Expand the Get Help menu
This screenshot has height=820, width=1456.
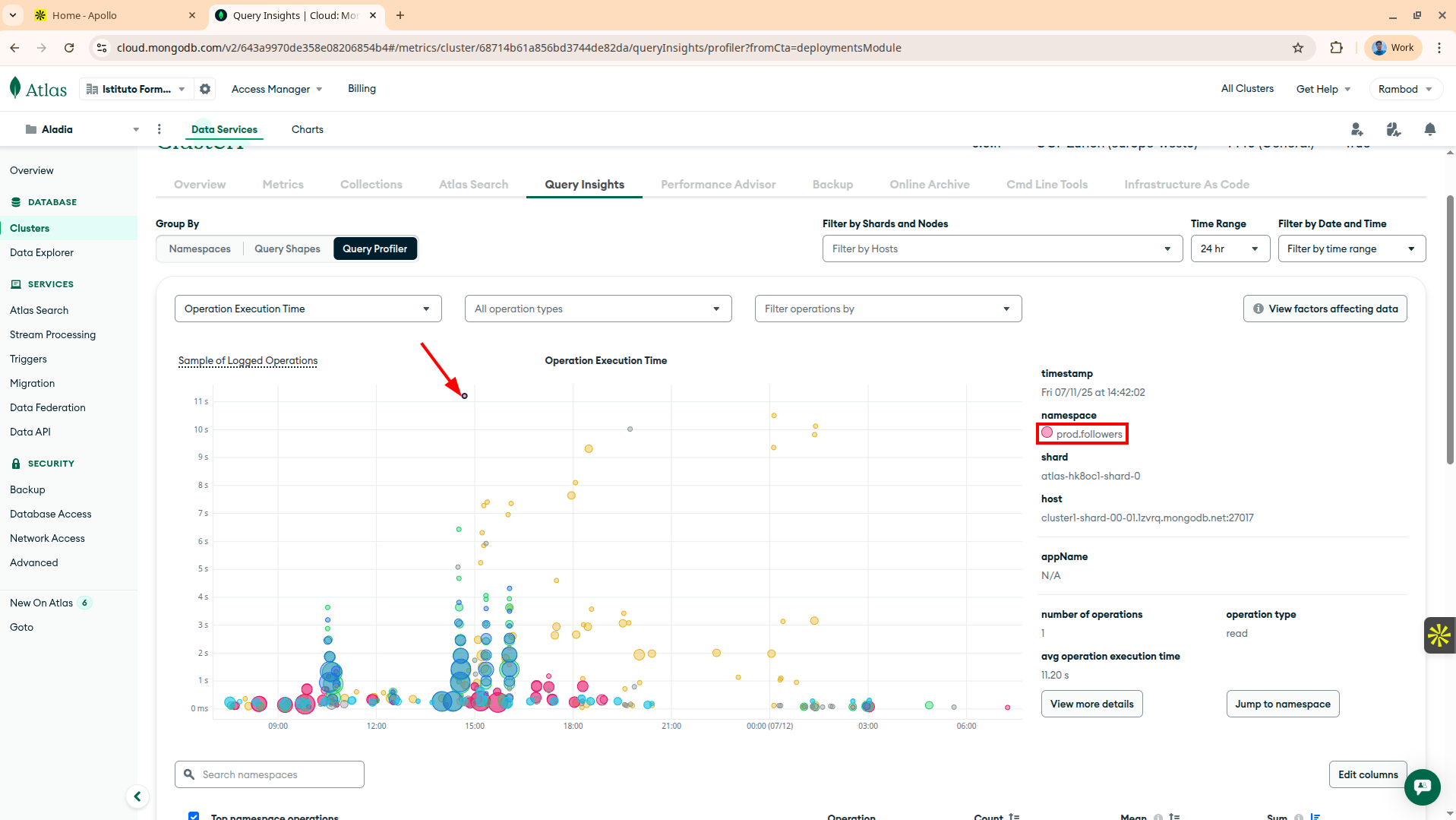coord(1323,89)
